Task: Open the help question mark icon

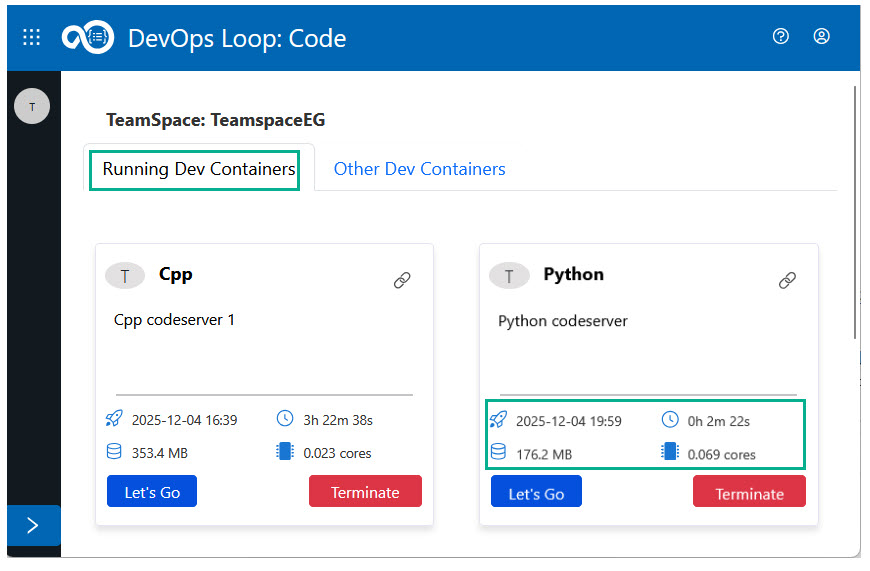Action: (781, 36)
